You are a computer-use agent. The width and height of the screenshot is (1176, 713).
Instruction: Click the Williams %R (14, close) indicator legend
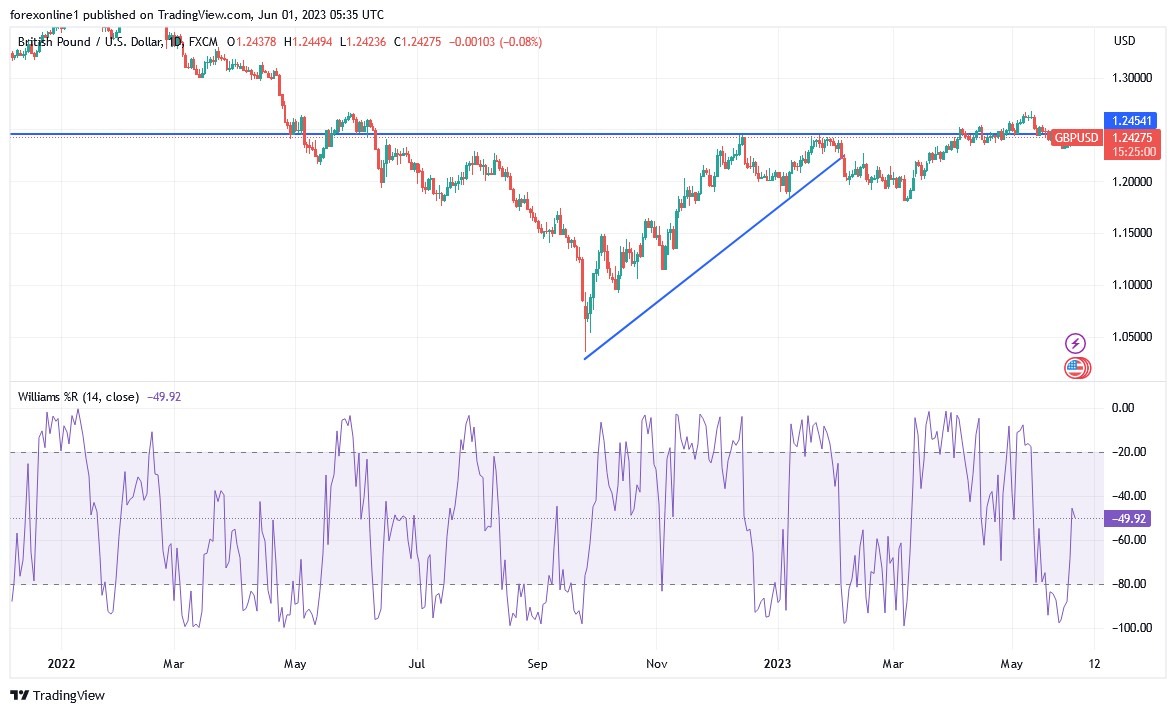(x=78, y=397)
